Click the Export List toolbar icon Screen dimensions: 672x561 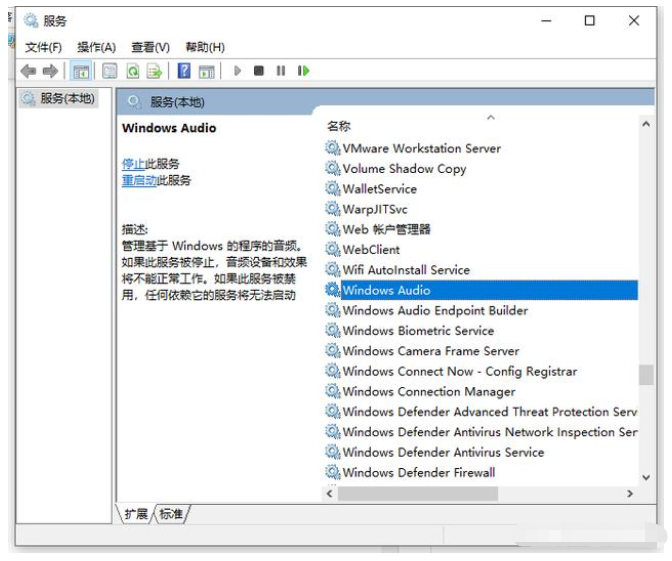pyautogui.click(x=155, y=71)
